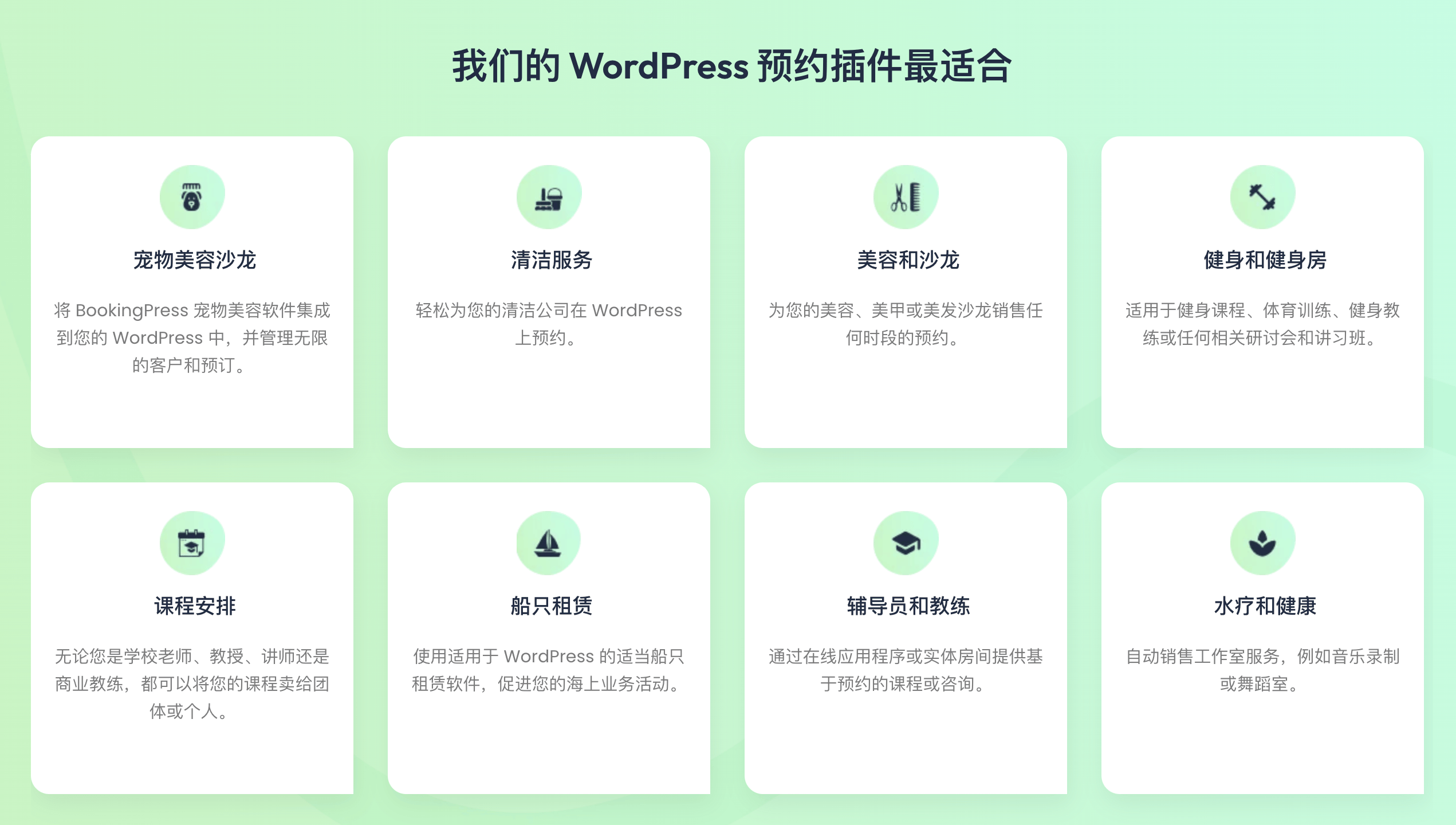Click the pet grooming dog icon

tap(192, 197)
